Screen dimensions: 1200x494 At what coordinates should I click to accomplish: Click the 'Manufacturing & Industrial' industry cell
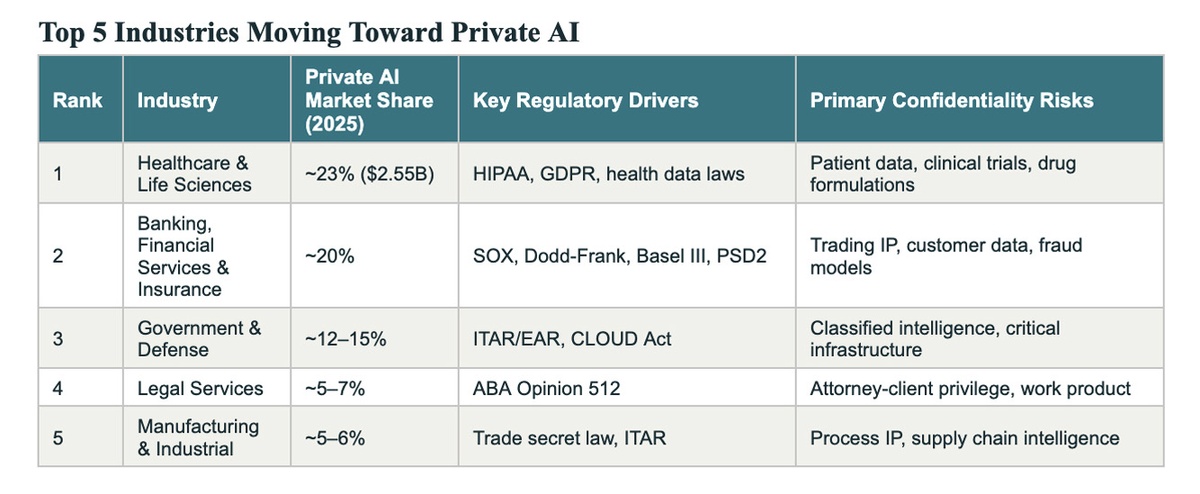(198, 438)
